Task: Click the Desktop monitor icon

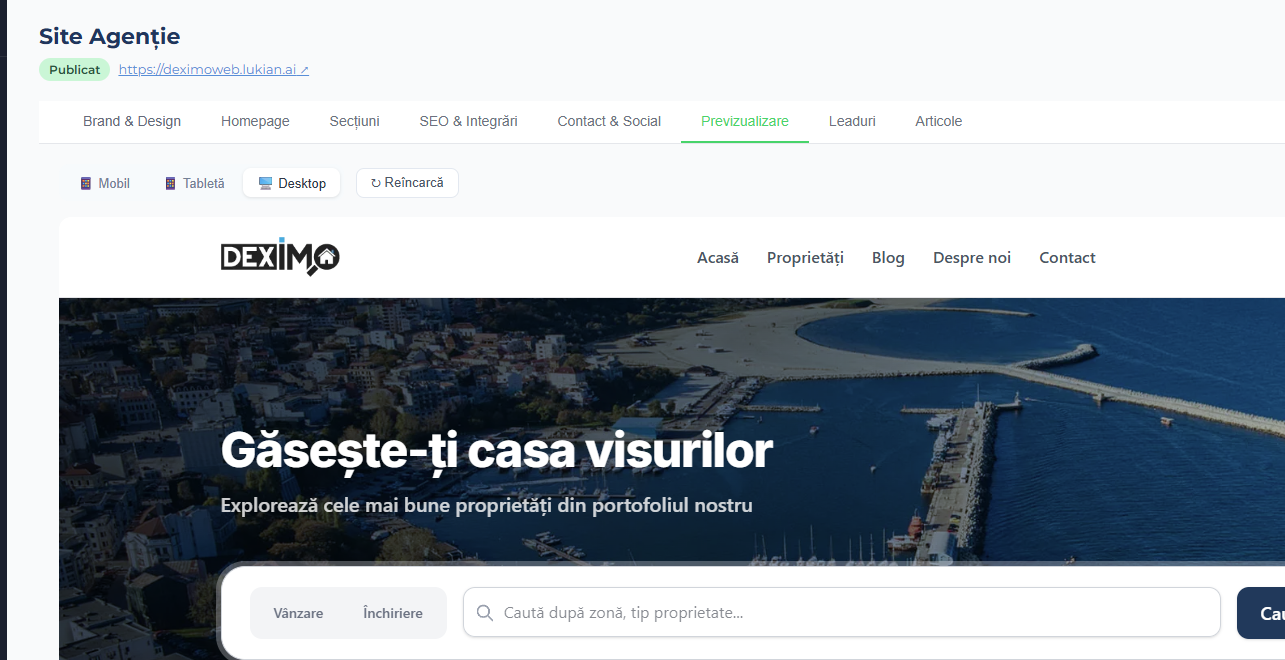Action: 264,183
